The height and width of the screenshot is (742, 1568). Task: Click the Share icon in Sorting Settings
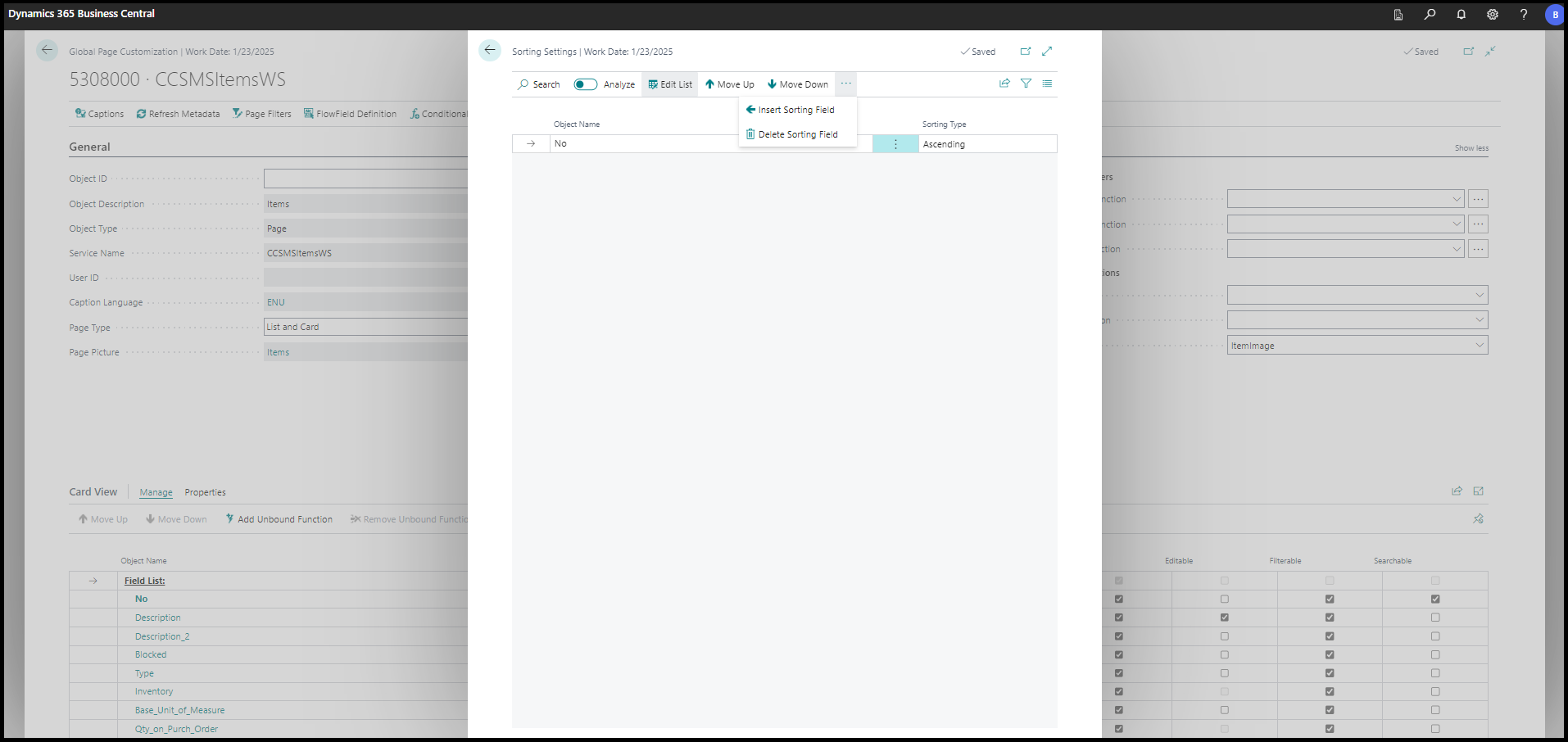coord(1004,83)
